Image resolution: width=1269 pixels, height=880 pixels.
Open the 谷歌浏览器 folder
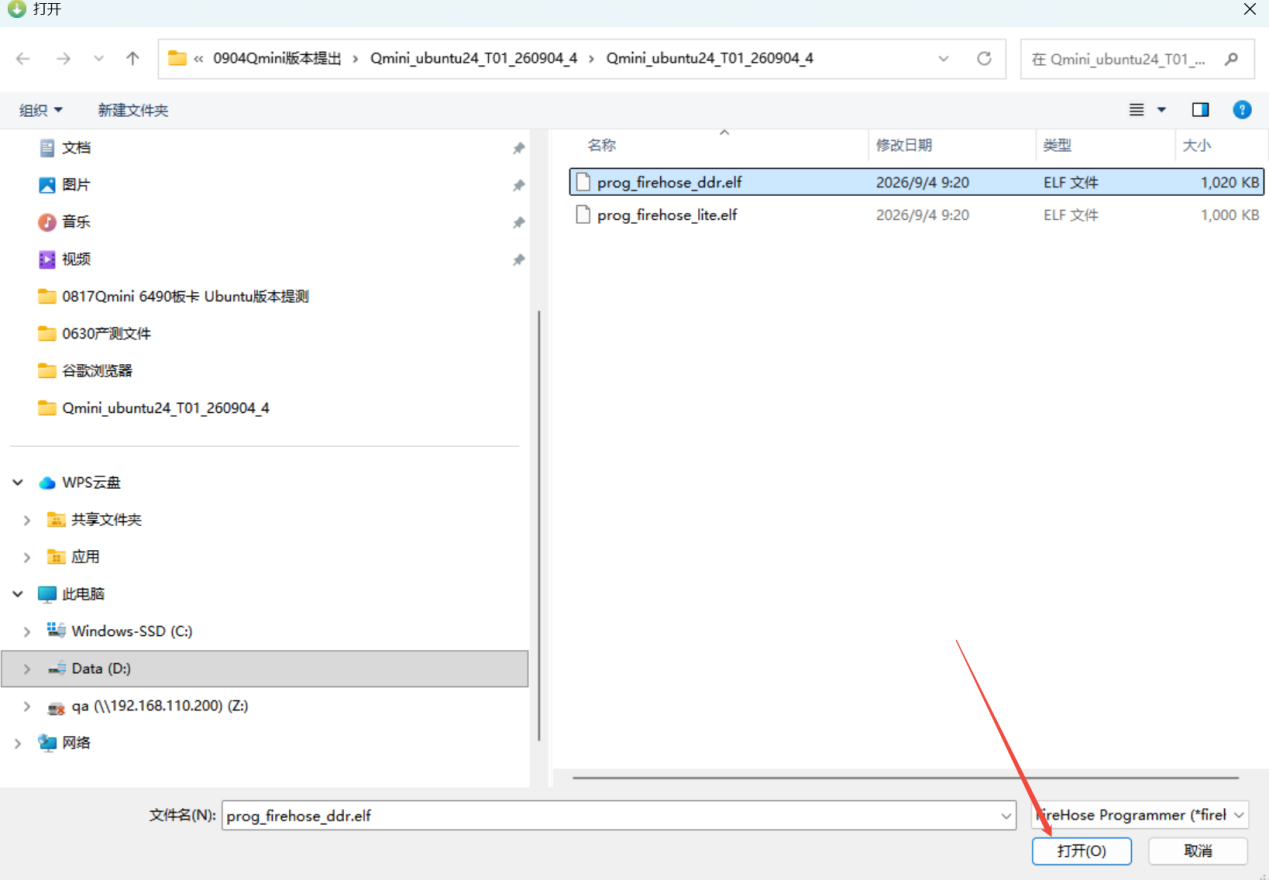[97, 370]
